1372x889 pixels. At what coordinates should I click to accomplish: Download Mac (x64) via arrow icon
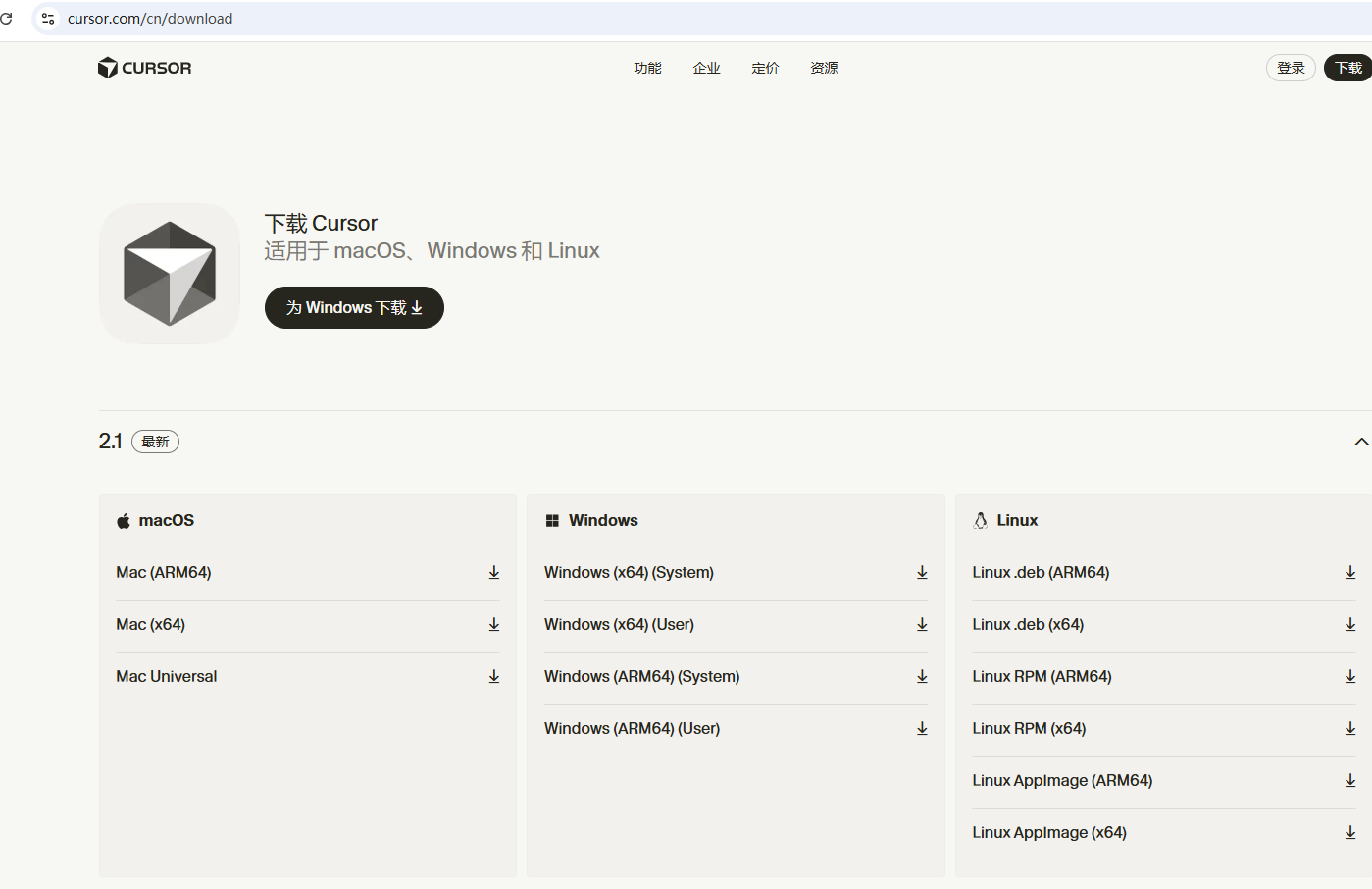click(494, 624)
